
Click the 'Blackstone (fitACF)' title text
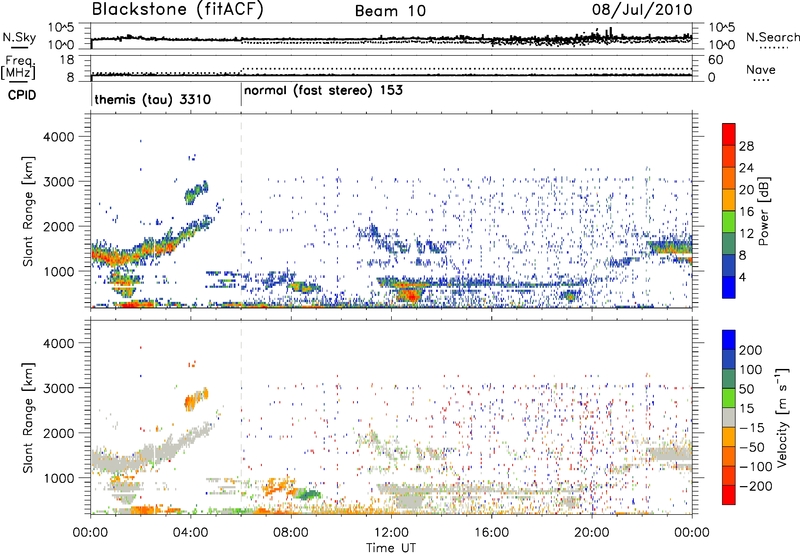click(178, 10)
